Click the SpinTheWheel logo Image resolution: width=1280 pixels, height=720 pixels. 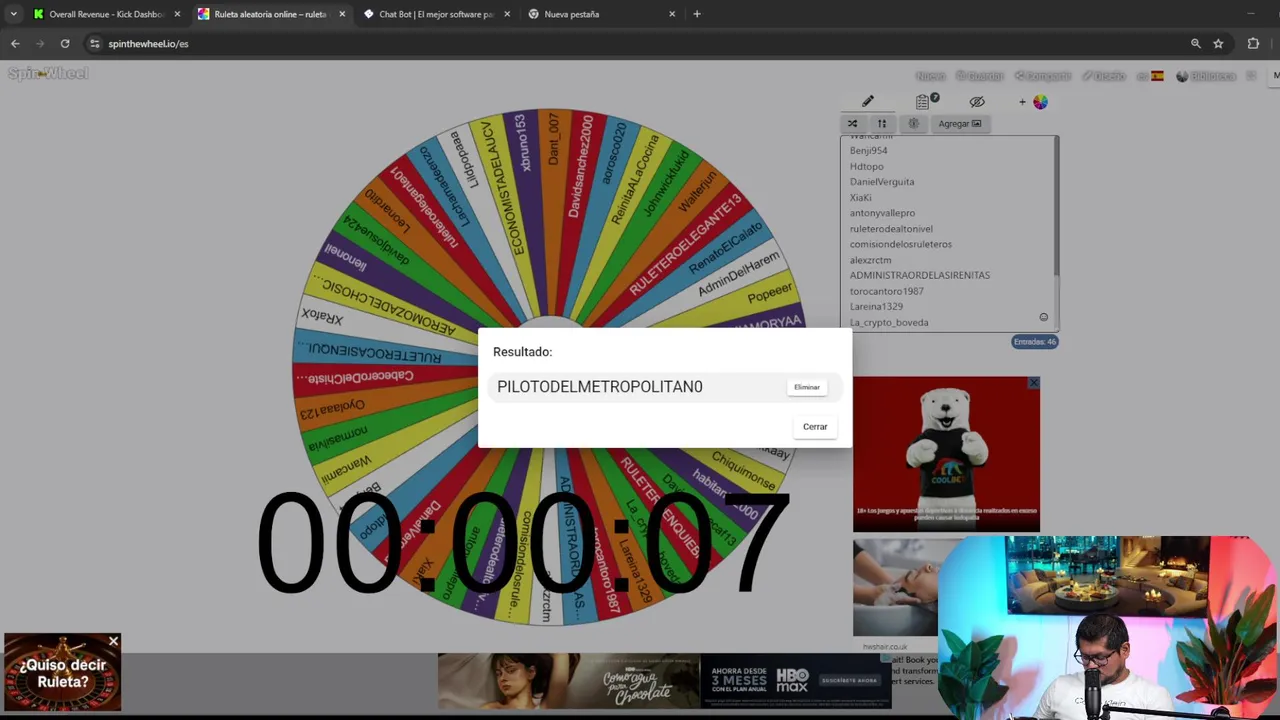(48, 74)
